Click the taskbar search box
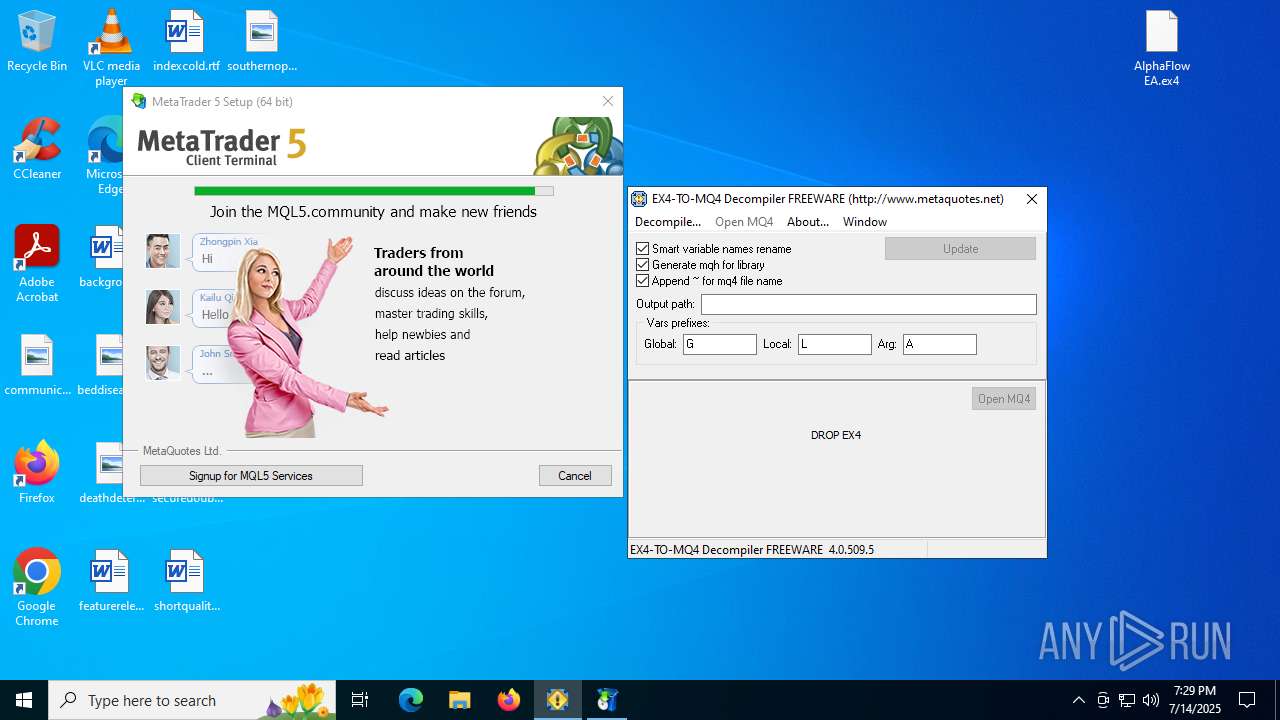Viewport: 1280px width, 720px height. pos(192,700)
